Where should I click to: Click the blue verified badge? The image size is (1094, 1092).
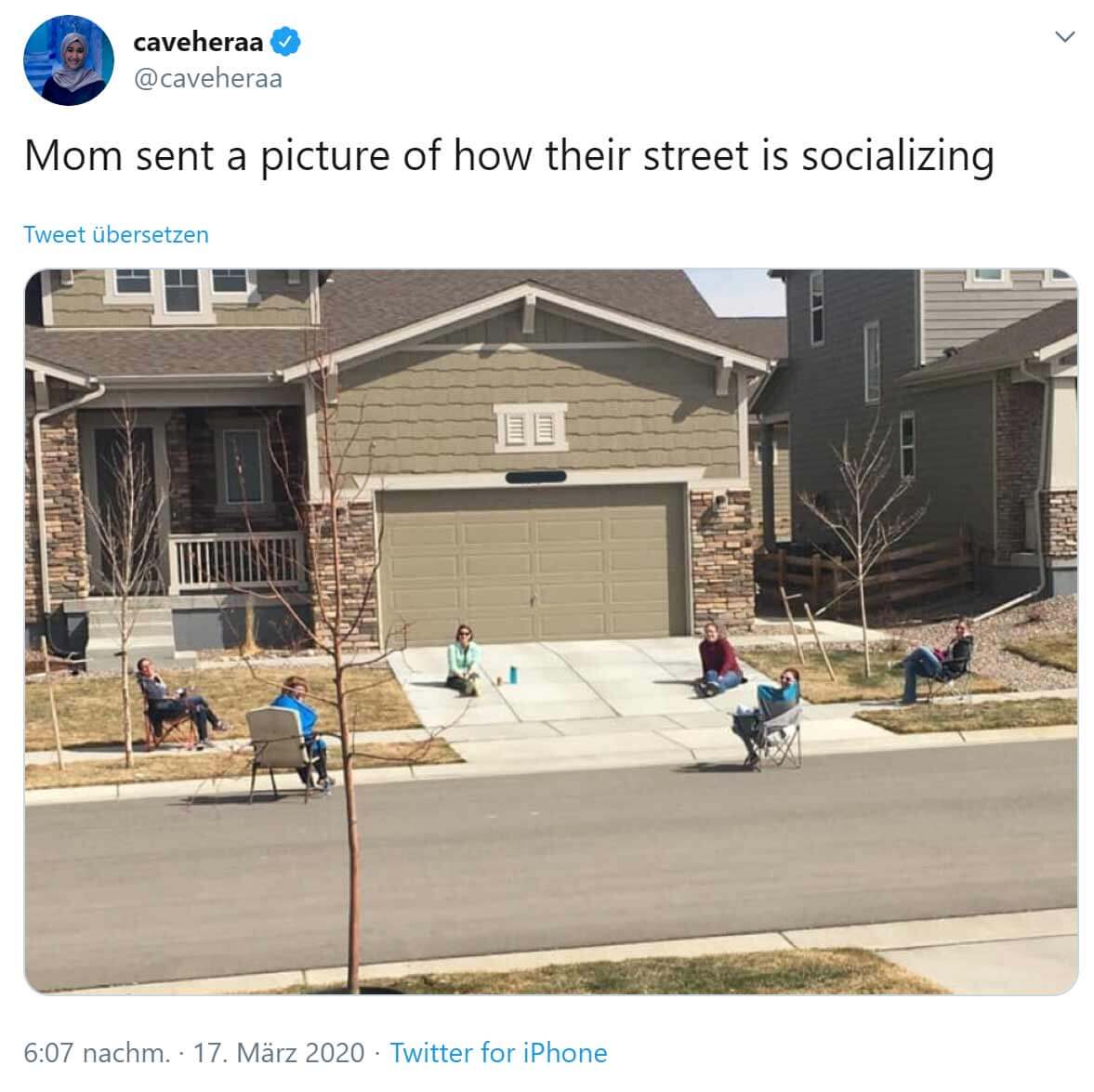pos(285,42)
